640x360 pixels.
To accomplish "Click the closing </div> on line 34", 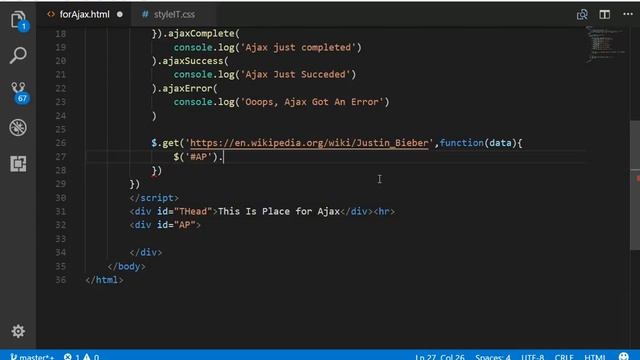I will tap(146, 252).
